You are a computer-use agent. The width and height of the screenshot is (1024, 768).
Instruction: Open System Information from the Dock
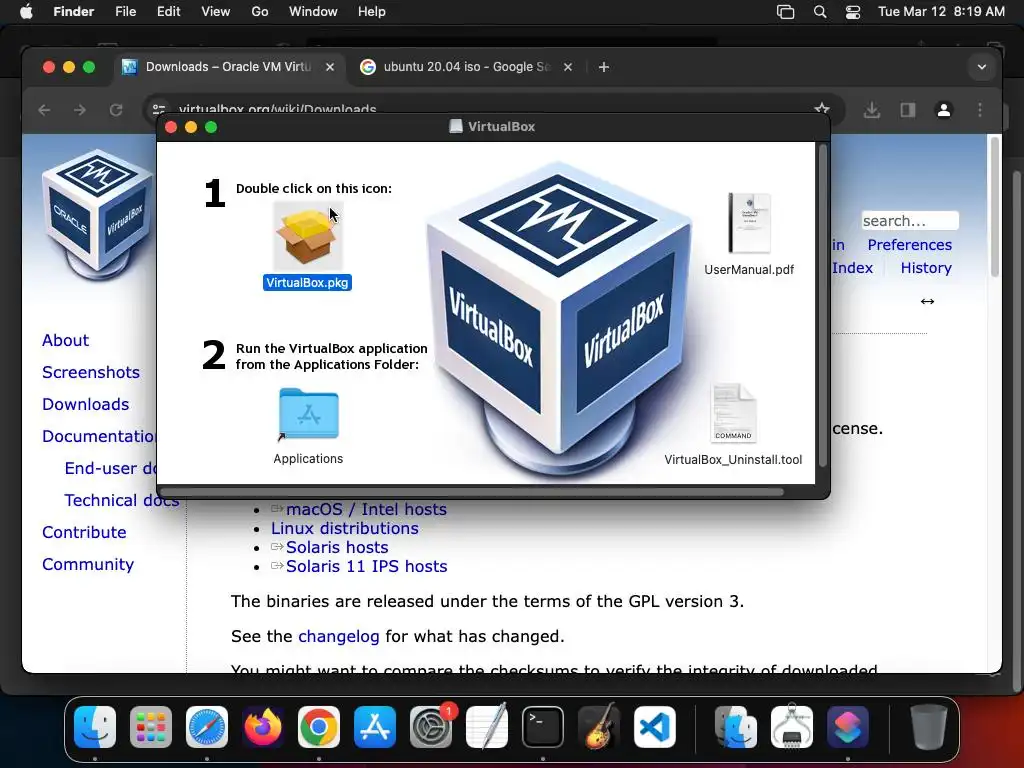pos(792,727)
